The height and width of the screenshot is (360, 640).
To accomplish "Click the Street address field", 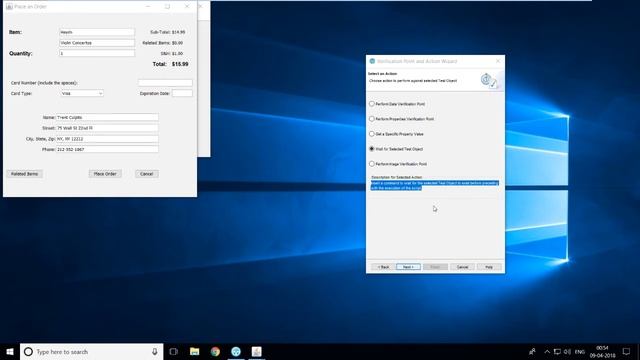I will [107, 128].
